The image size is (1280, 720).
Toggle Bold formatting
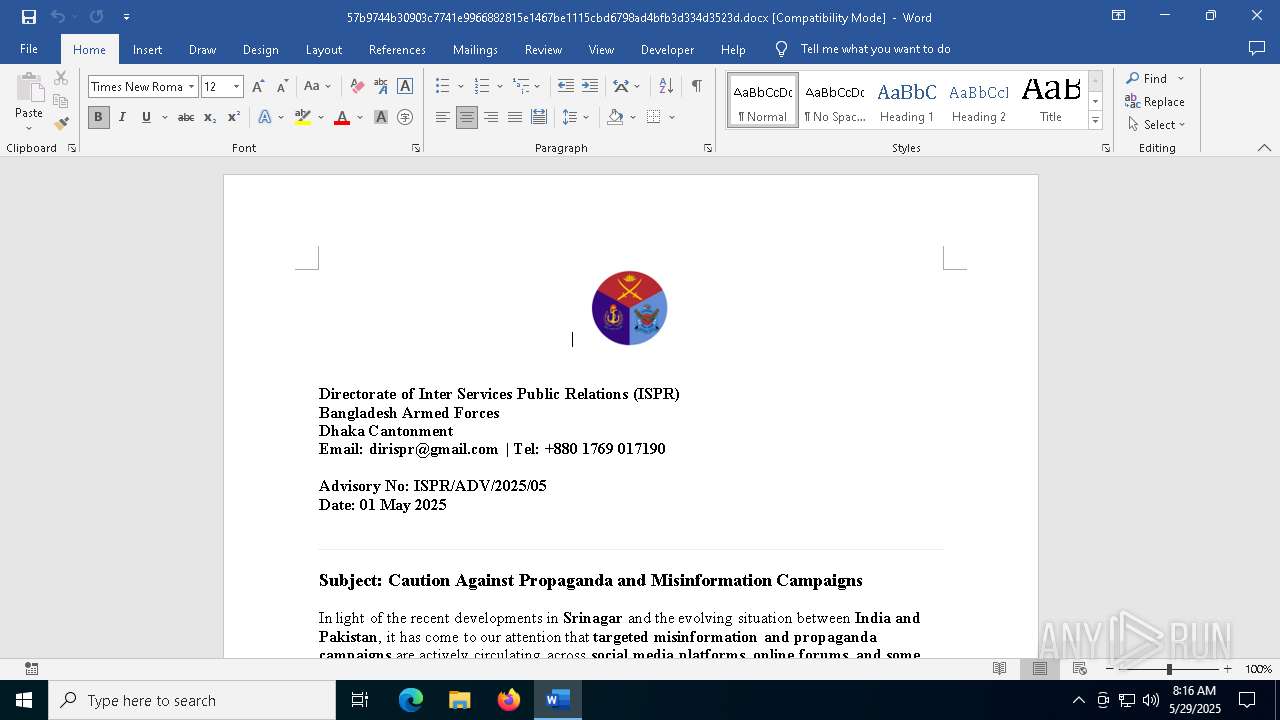pyautogui.click(x=98, y=117)
